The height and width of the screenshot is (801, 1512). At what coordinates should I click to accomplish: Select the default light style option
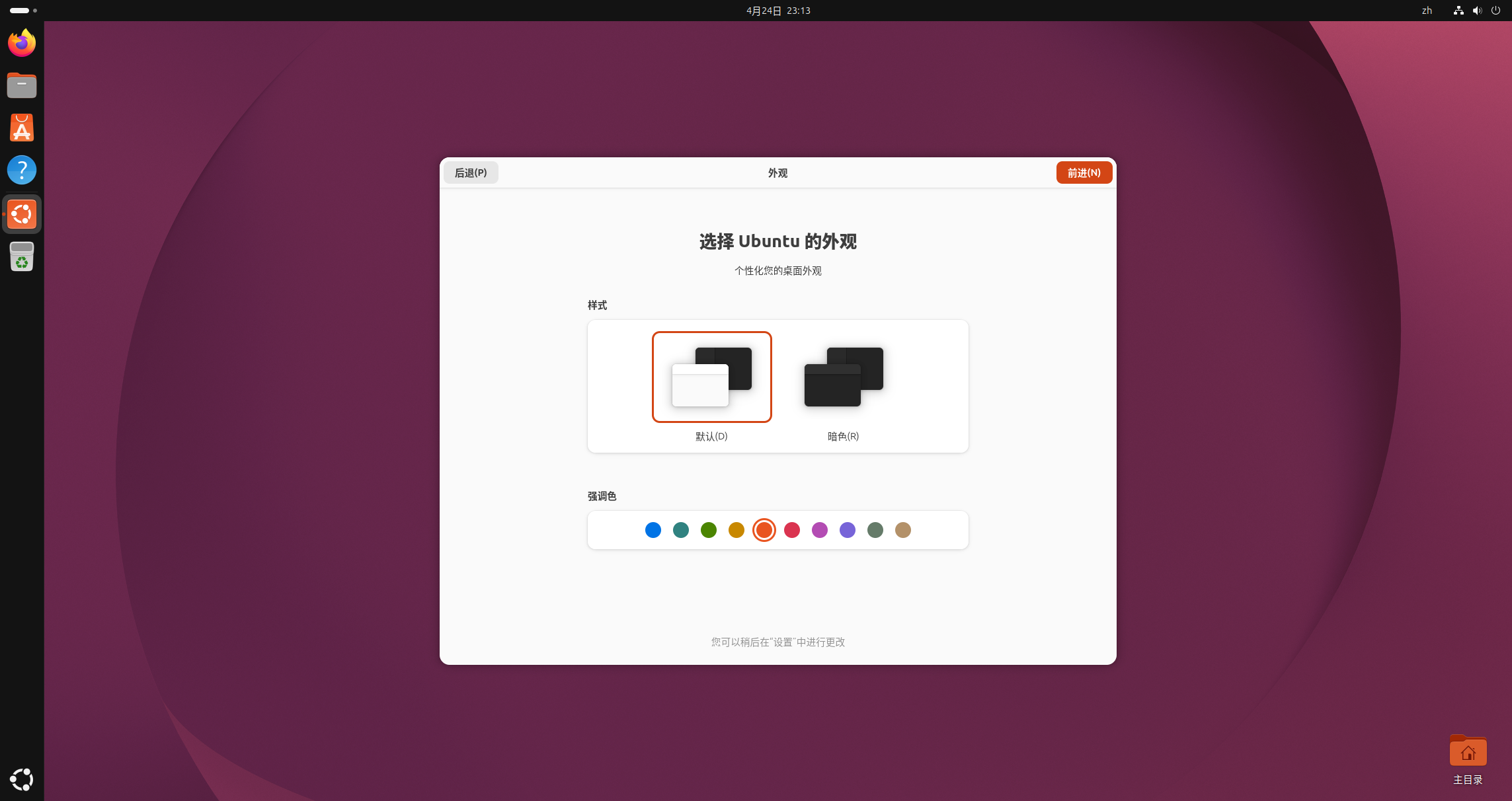pyautogui.click(x=711, y=377)
